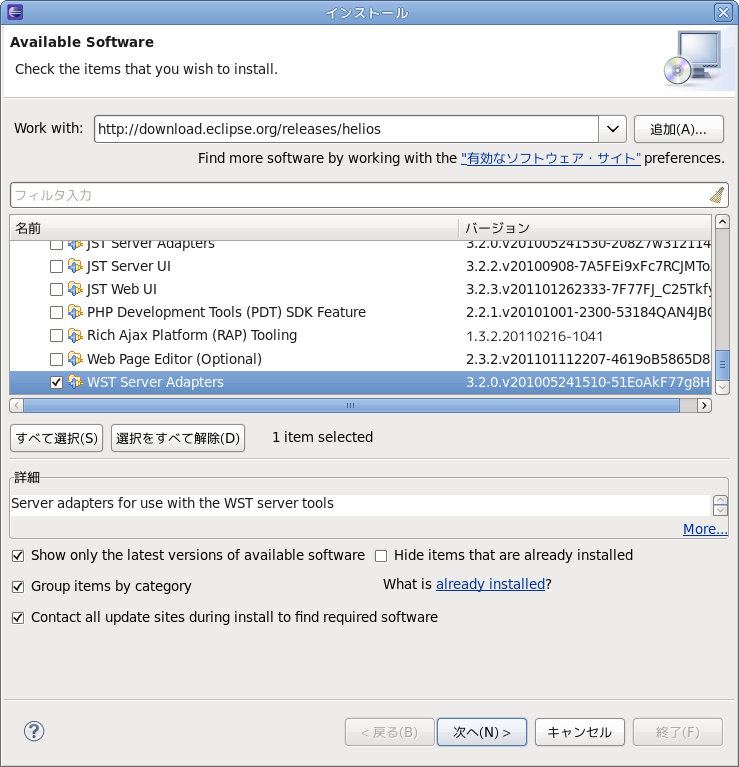The width and height of the screenshot is (739, 767).
Task: Click the 選択をすべて解除(D) button
Action: [x=178, y=438]
